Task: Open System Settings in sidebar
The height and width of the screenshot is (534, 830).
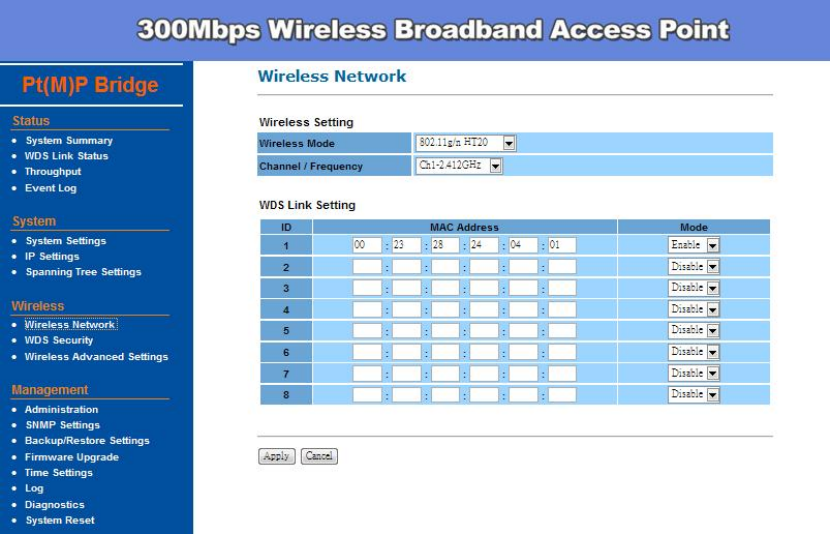Action: pyautogui.click(x=66, y=241)
